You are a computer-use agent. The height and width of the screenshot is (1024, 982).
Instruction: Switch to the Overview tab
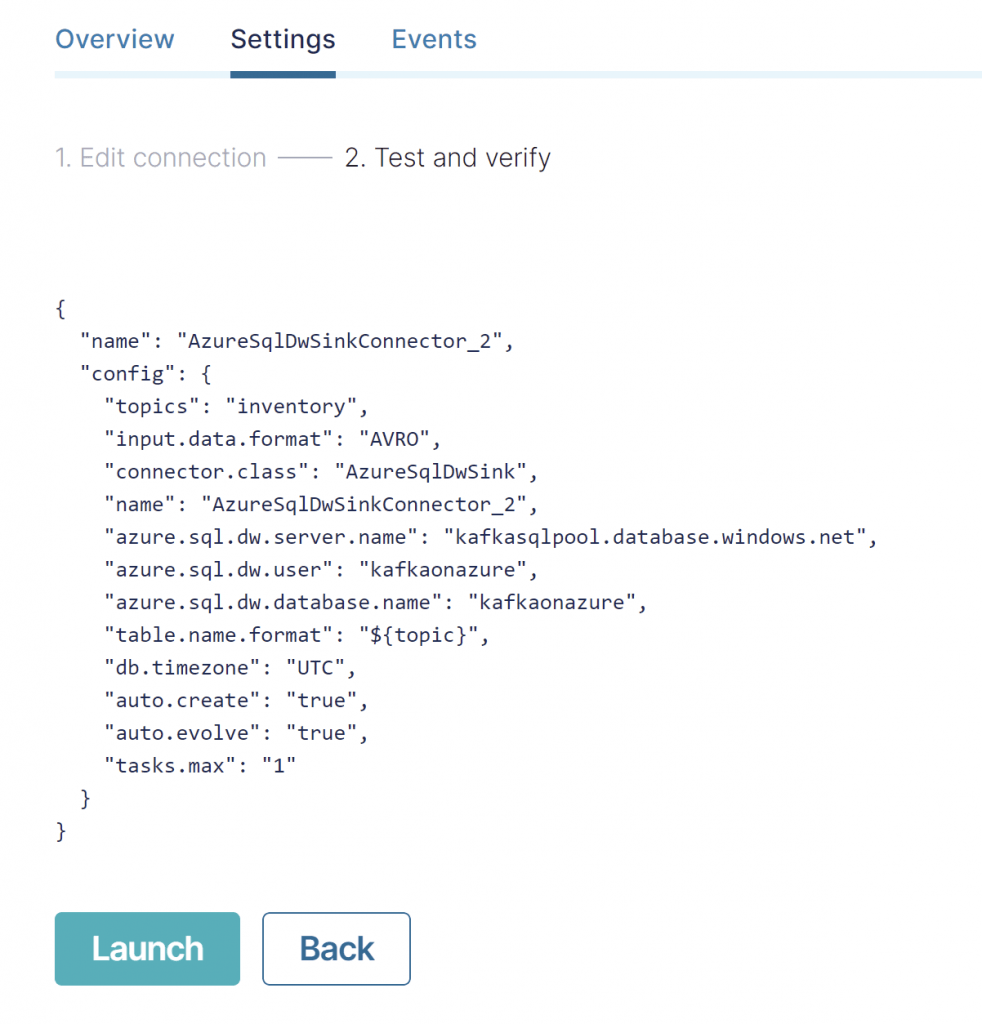tap(114, 39)
